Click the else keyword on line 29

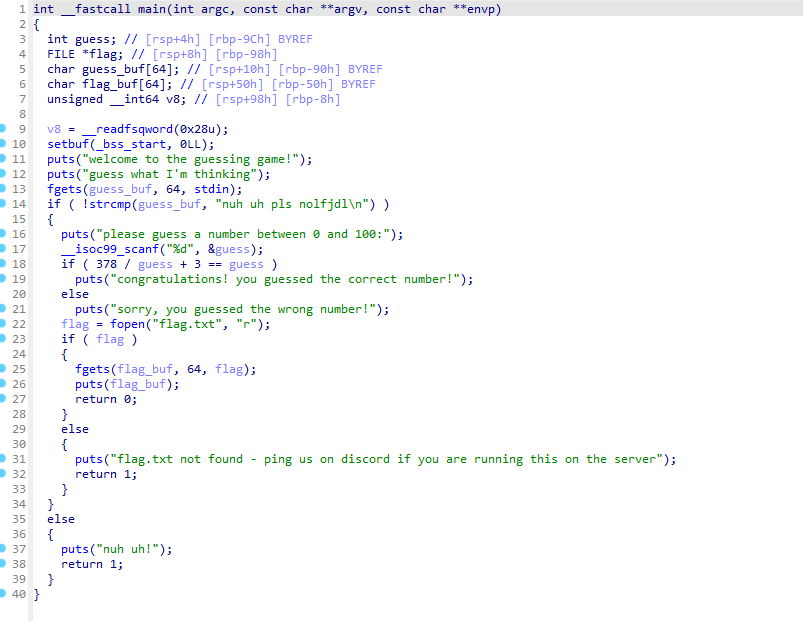[x=75, y=429]
